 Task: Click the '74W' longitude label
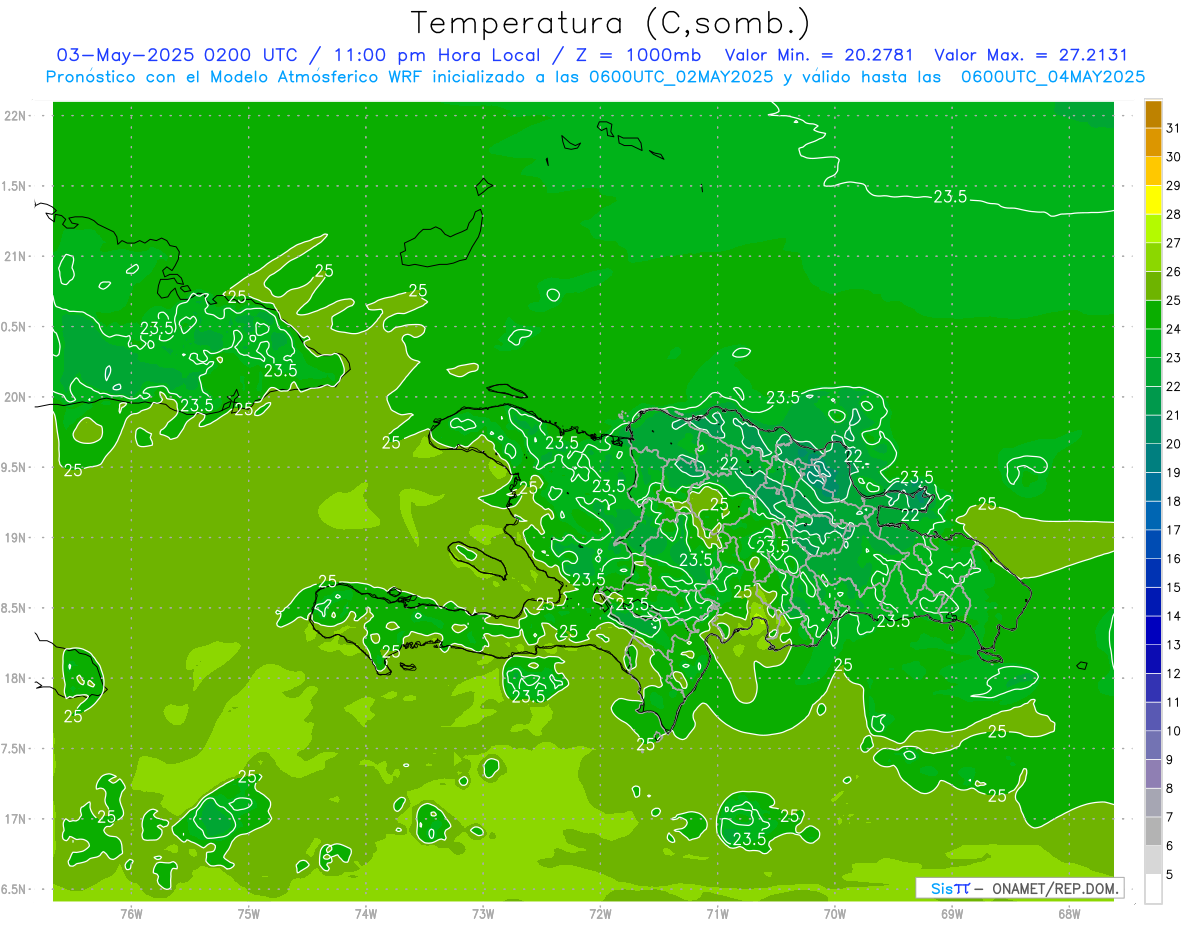[365, 914]
